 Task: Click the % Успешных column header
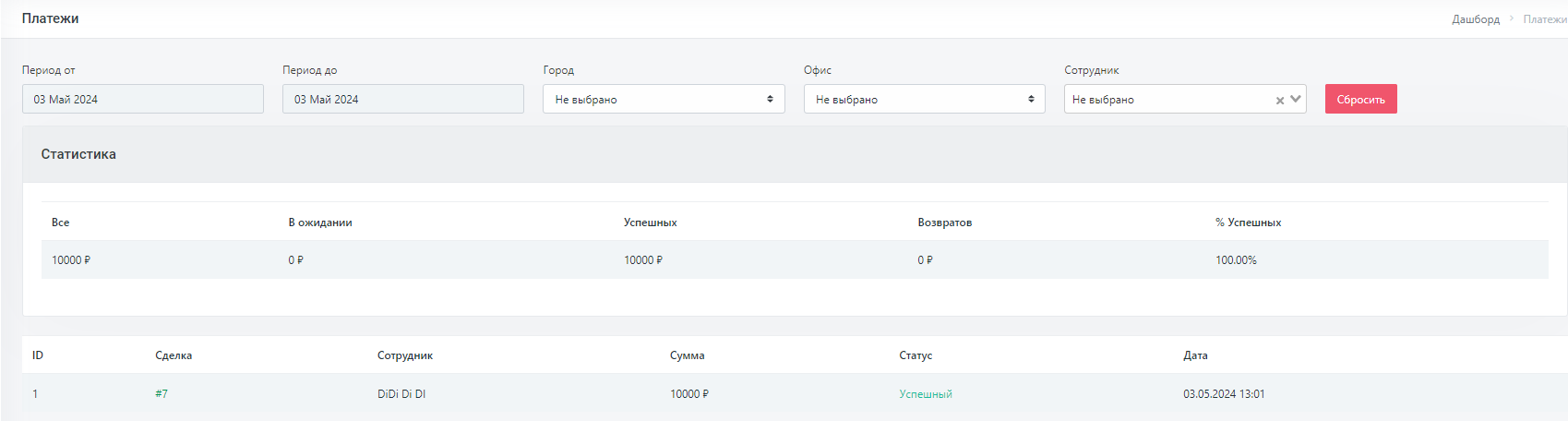point(1249,223)
